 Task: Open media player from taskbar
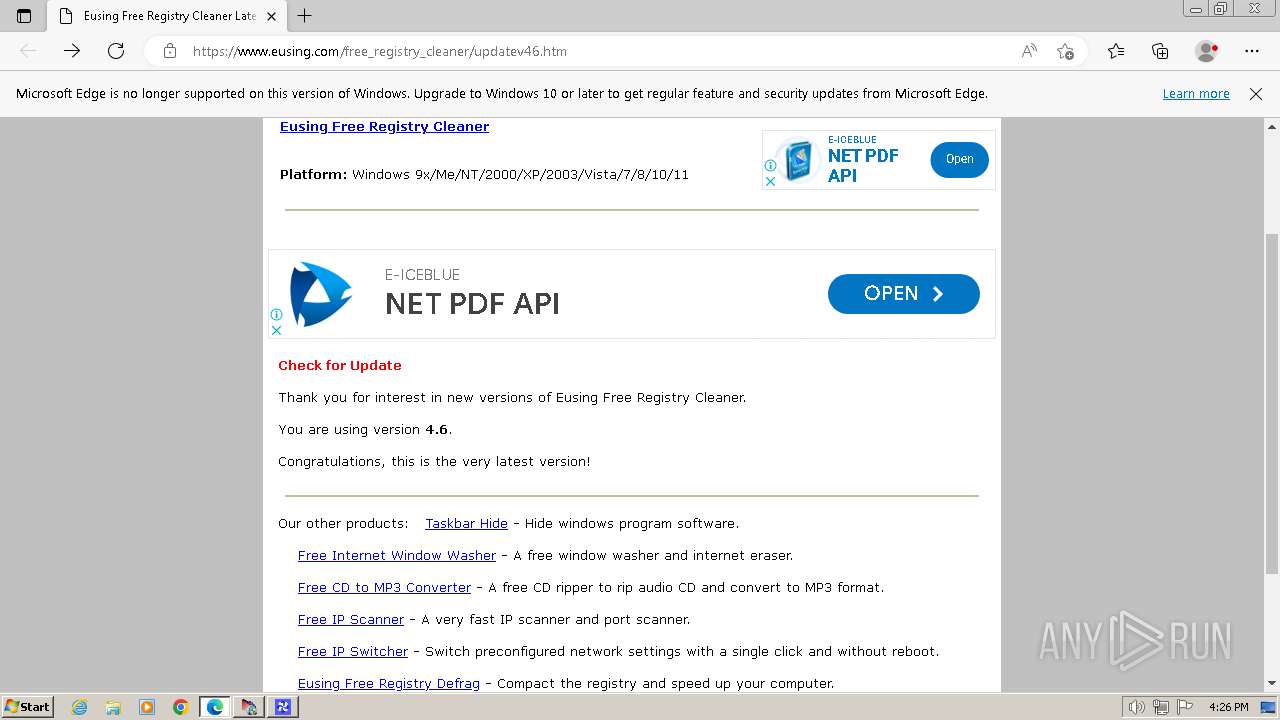pos(147,707)
